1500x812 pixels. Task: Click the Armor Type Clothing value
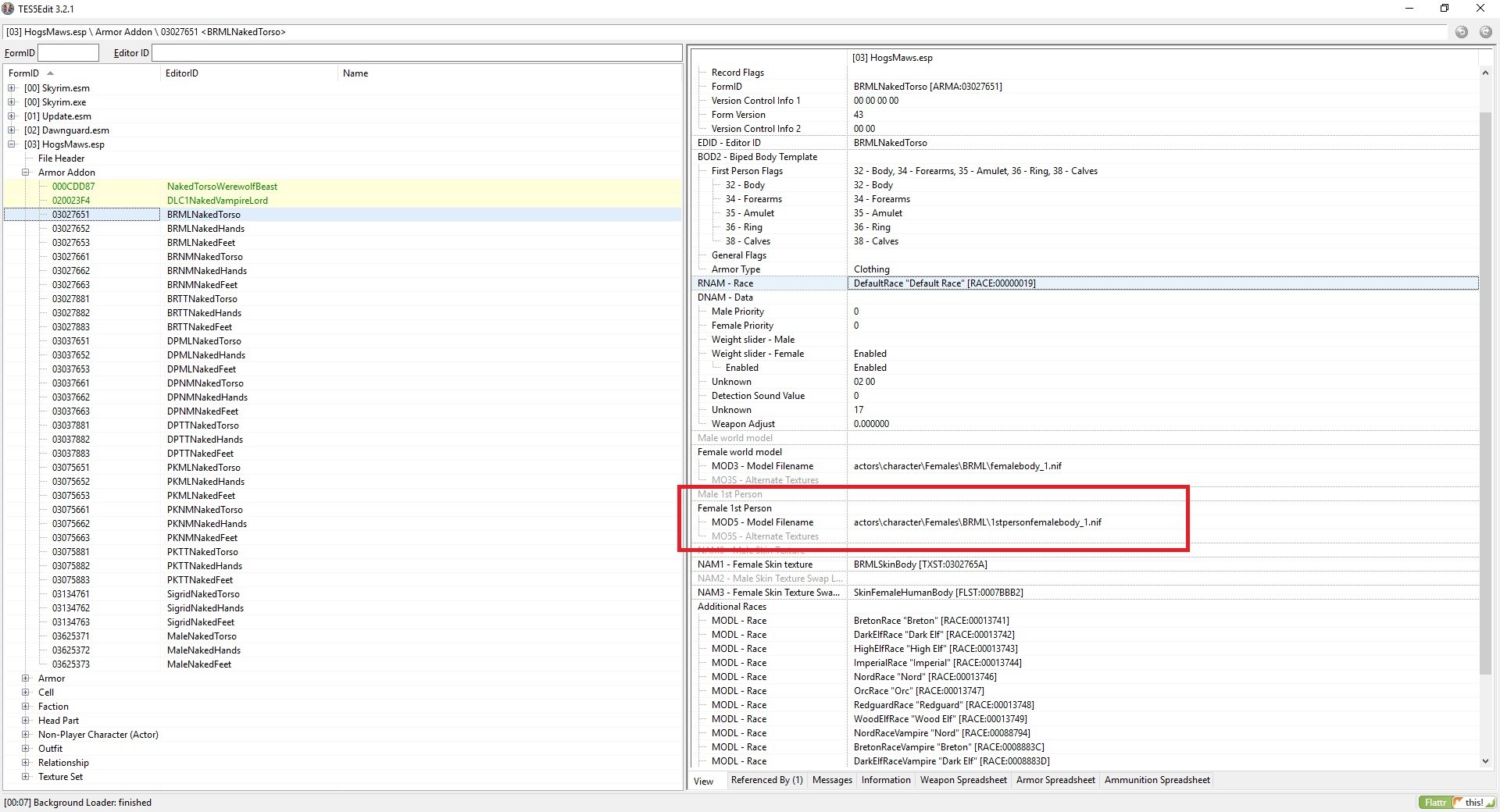871,269
